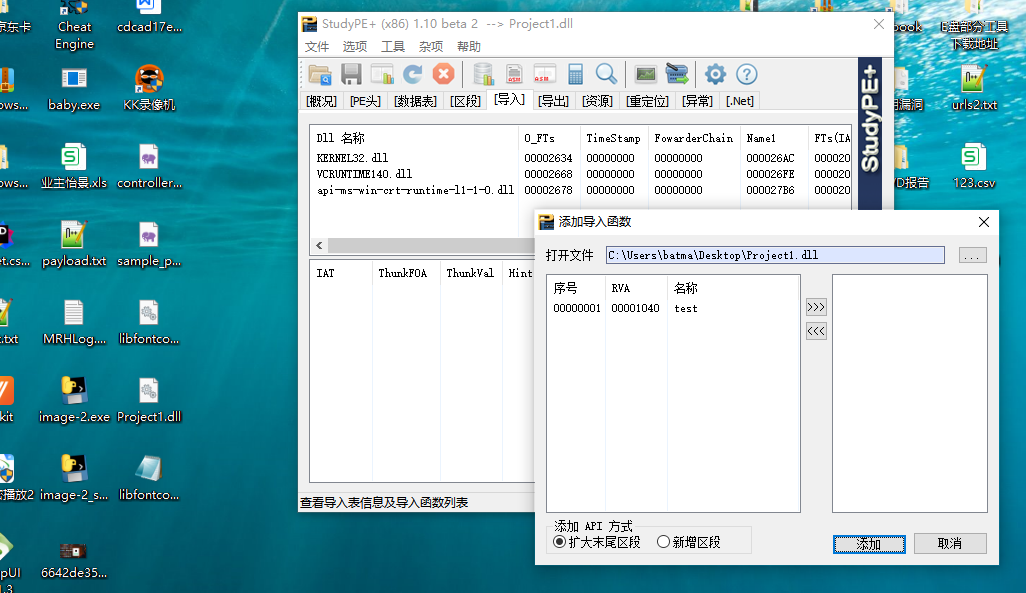1026x593 pixels.
Task: Select MRHLog desktop file icon
Action: coord(74,322)
